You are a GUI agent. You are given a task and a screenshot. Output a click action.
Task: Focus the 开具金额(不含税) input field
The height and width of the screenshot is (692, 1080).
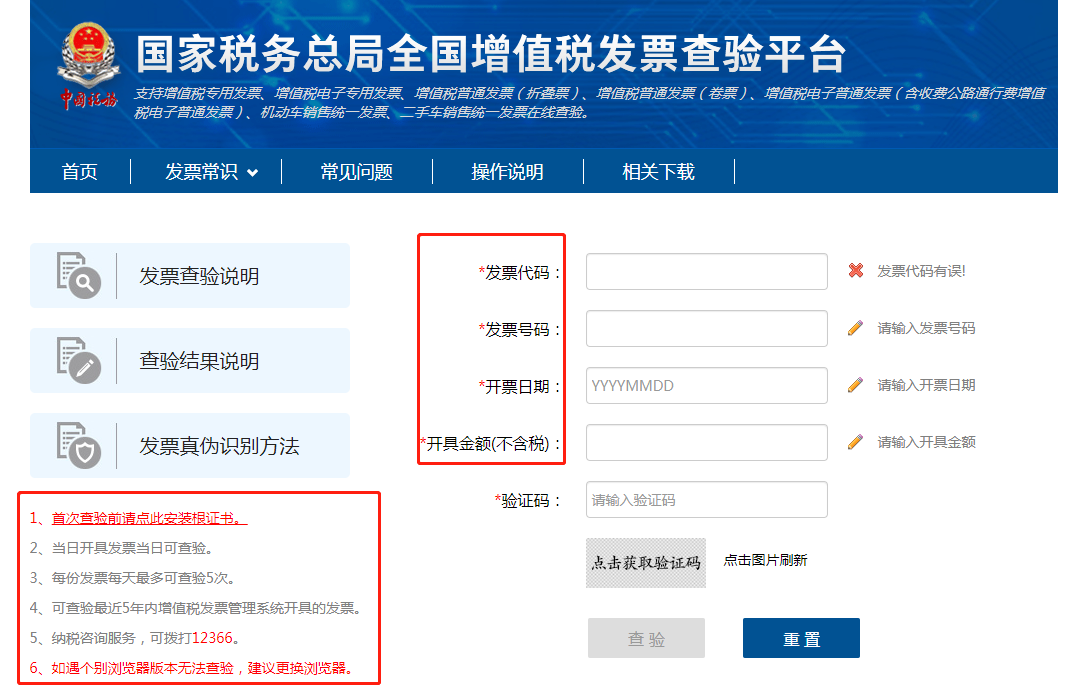[x=707, y=442]
